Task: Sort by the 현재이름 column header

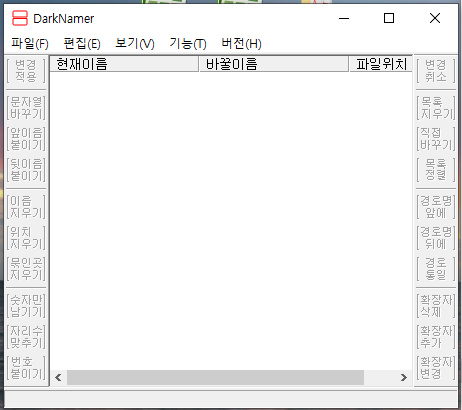Action: pyautogui.click(x=124, y=64)
